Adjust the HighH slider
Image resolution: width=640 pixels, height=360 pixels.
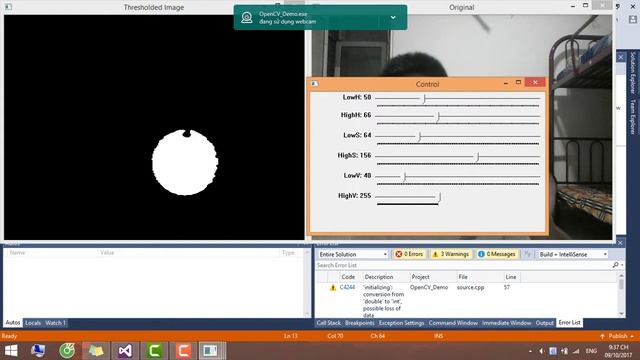tap(438, 116)
